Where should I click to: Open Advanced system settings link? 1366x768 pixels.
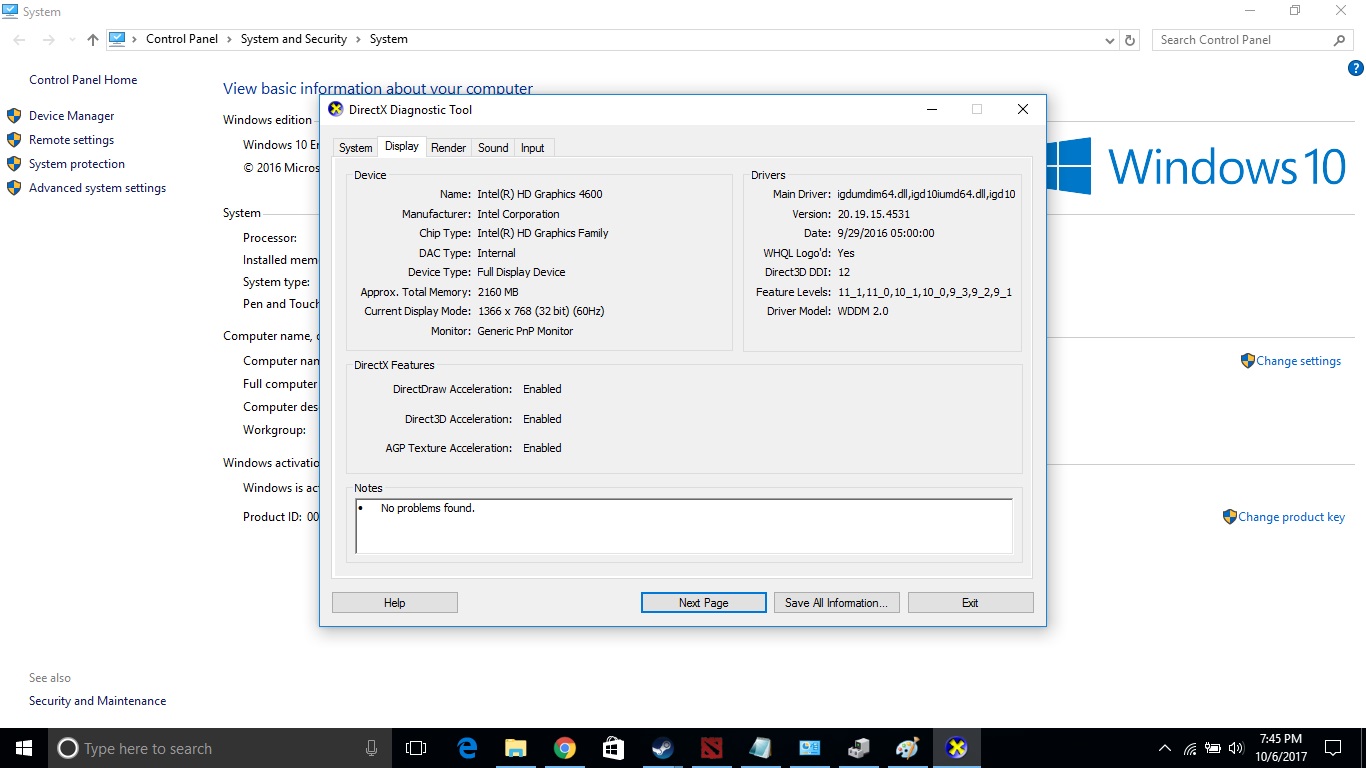(x=98, y=188)
